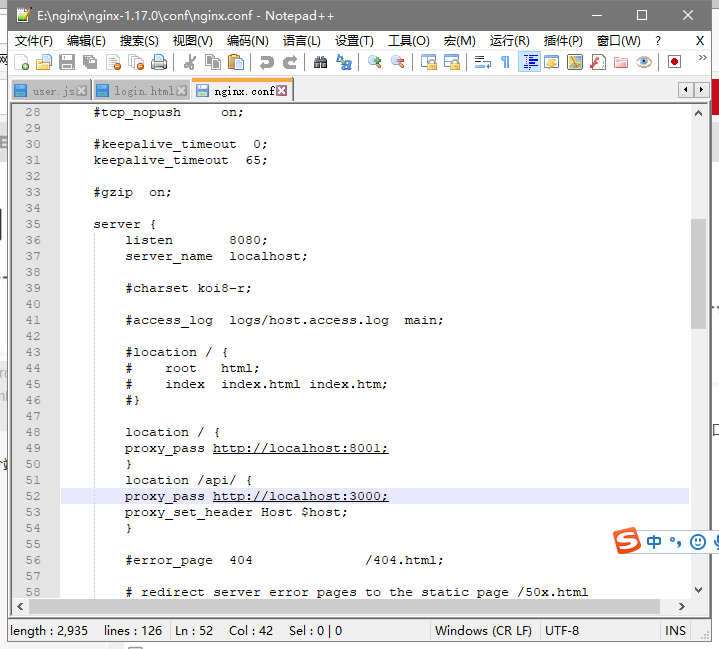Screen dimensions: 719x649
Task: Click the Zoom In magnifier icon
Action: [375, 62]
